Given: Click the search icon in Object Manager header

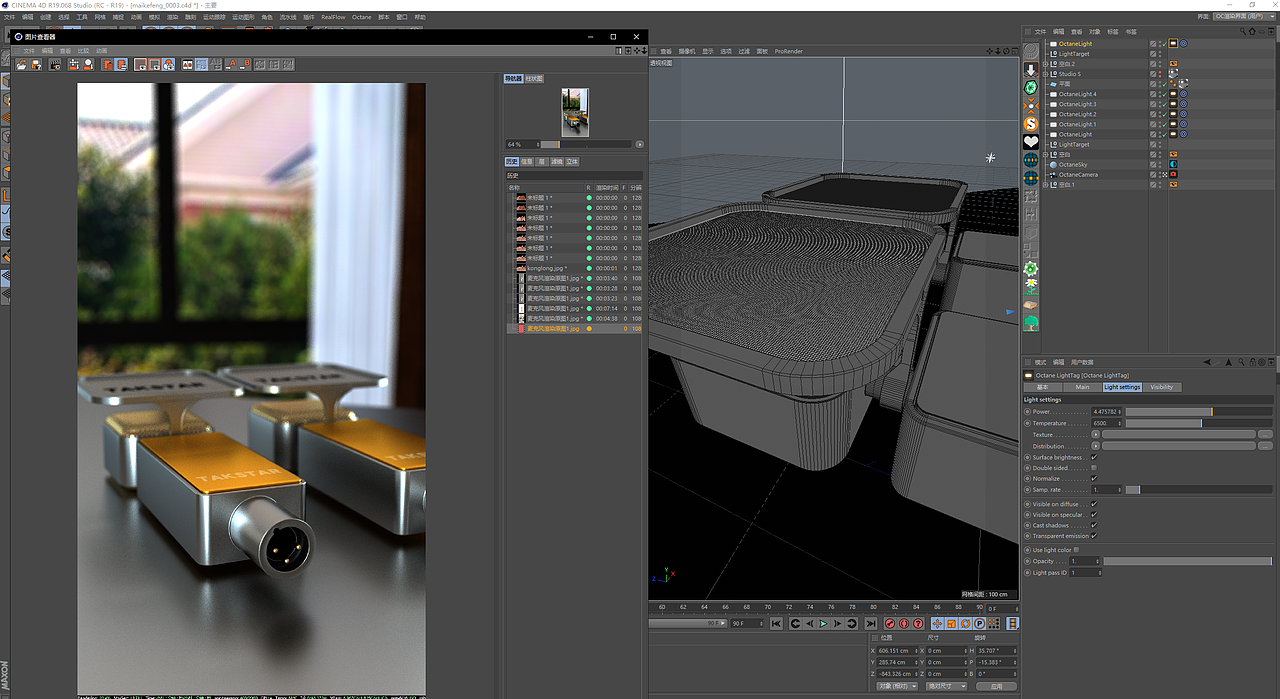Looking at the screenshot, I should tap(1243, 31).
